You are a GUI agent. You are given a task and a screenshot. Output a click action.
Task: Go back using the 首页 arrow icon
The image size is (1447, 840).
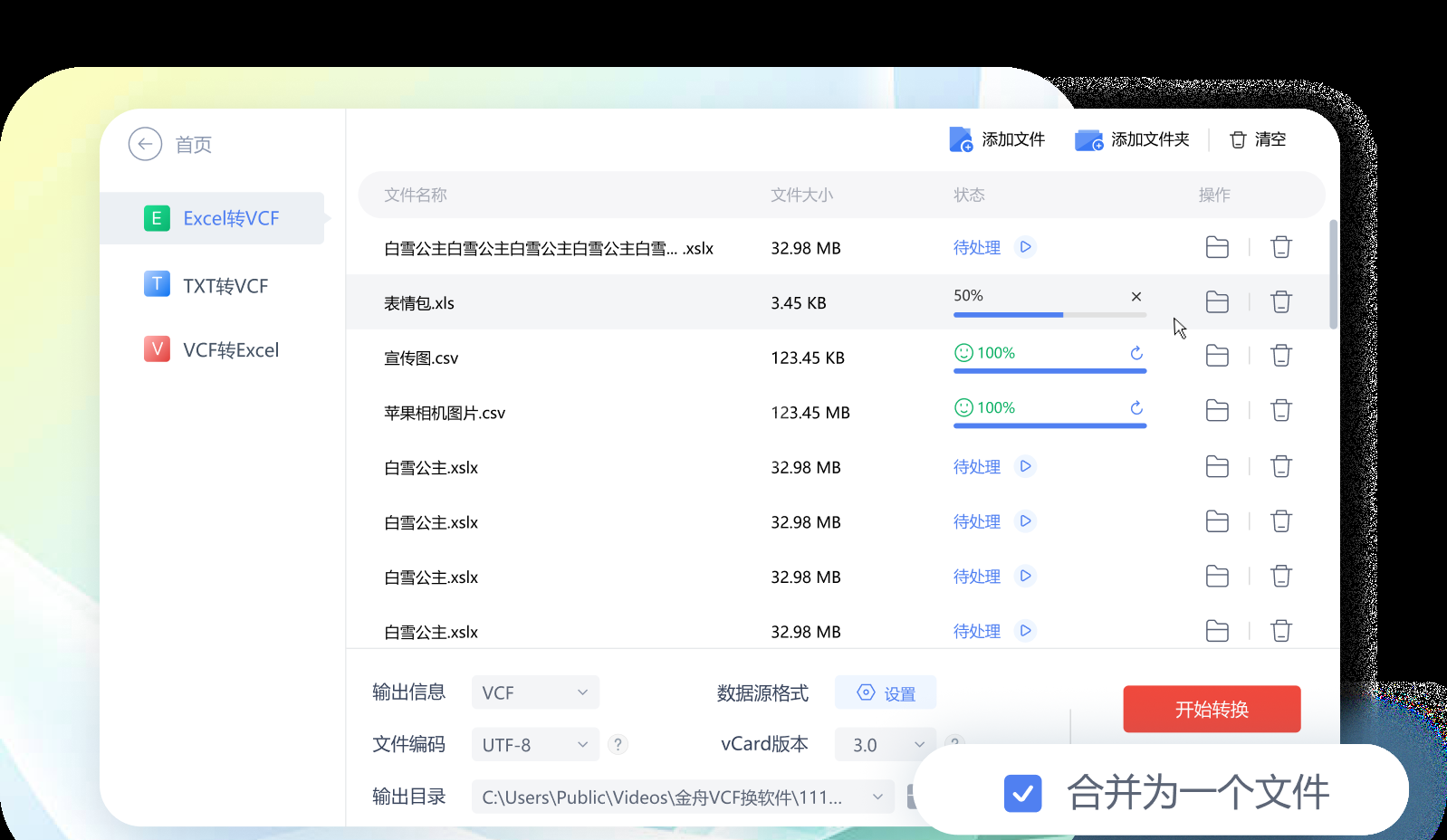click(145, 144)
